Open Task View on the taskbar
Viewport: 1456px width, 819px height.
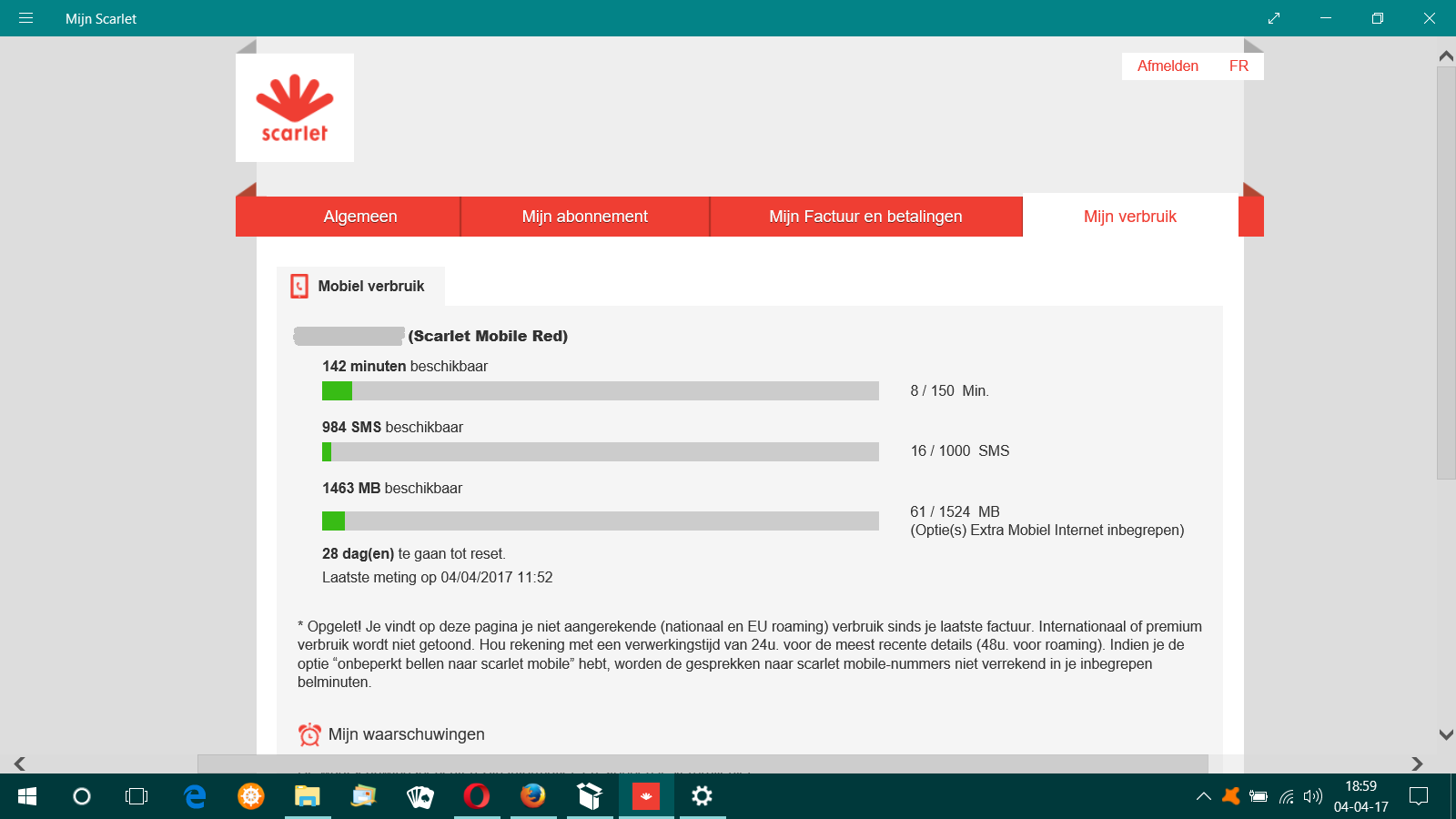(x=136, y=796)
